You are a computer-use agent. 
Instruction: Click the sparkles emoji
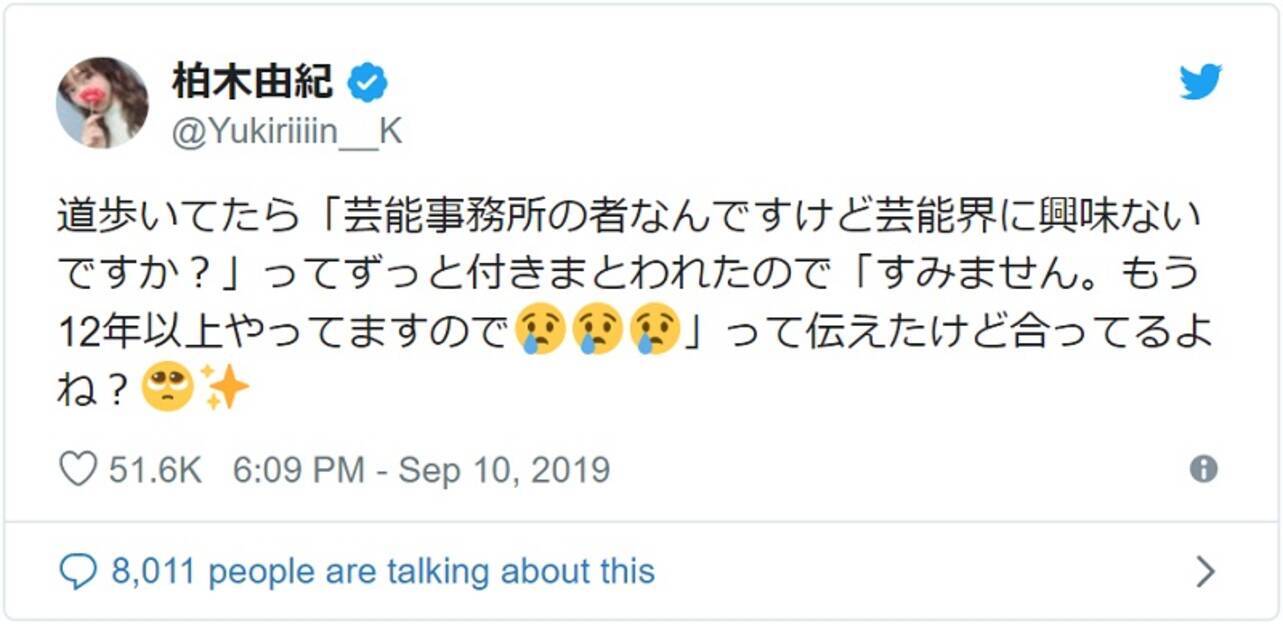(x=226, y=387)
